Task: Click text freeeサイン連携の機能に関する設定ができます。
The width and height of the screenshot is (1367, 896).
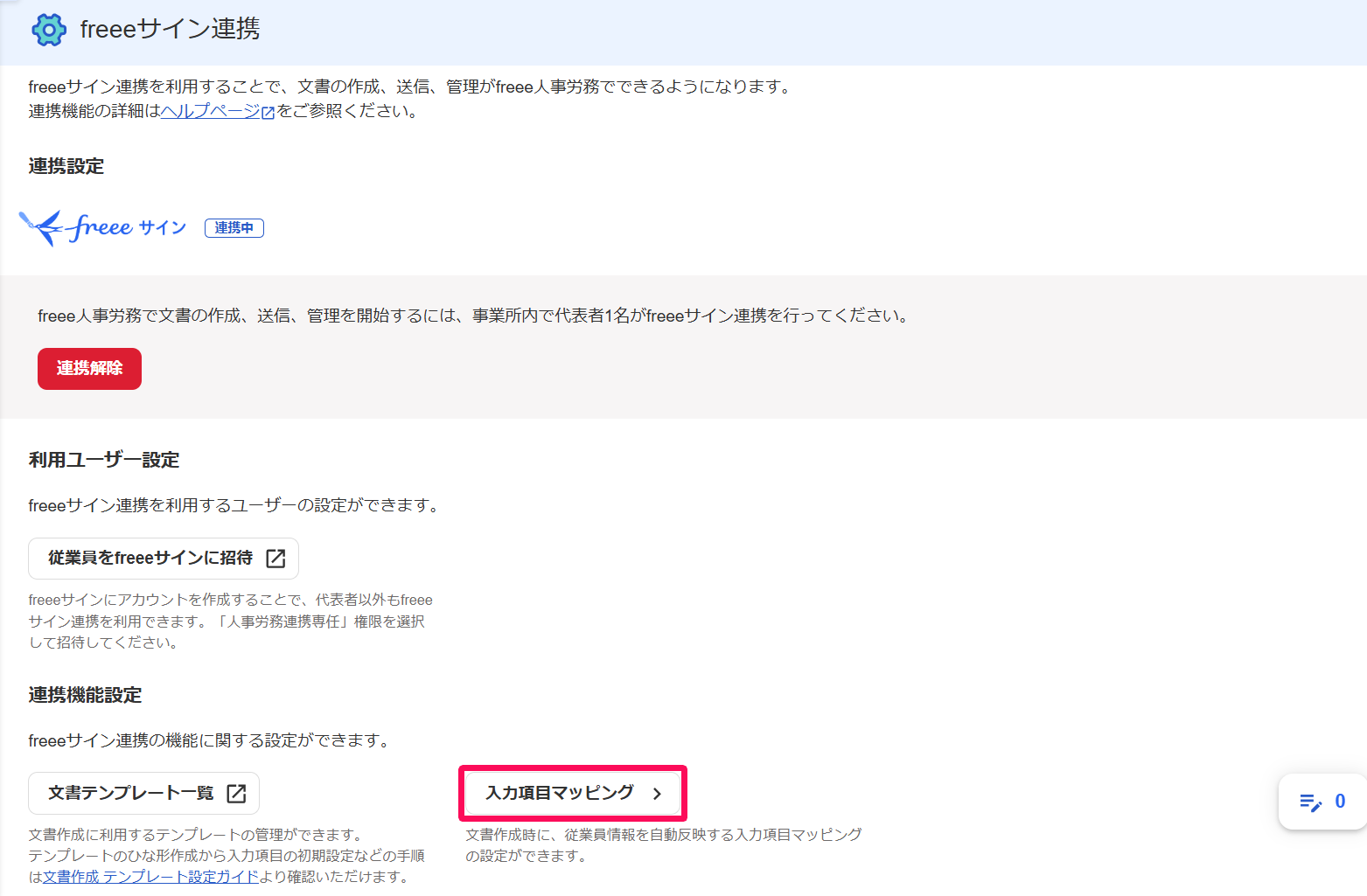Action: click(209, 740)
